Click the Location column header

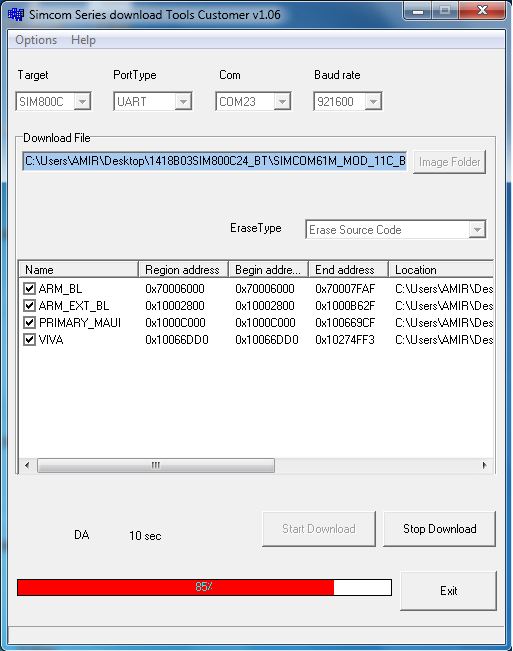441,270
